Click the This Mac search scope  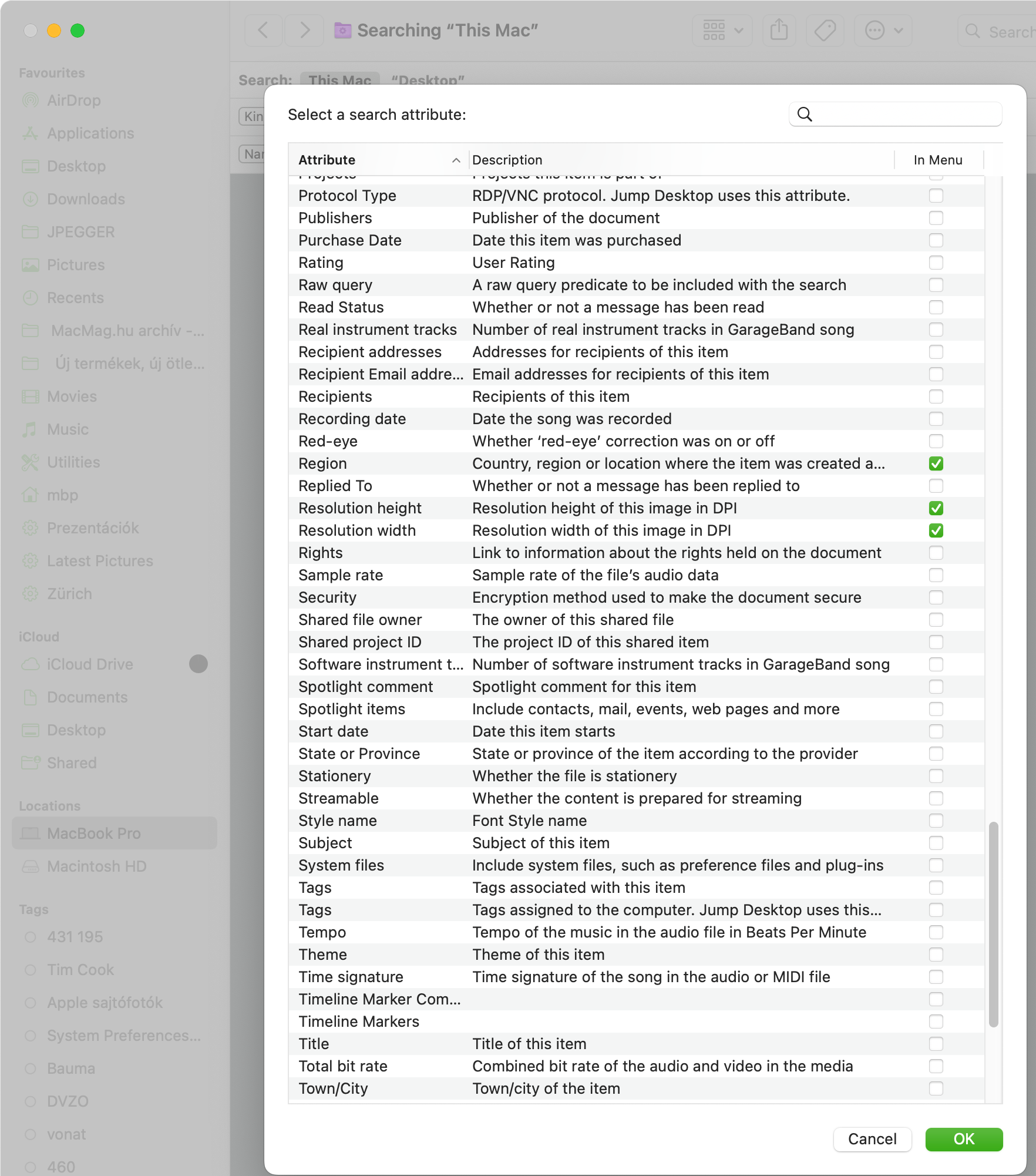[x=339, y=80]
